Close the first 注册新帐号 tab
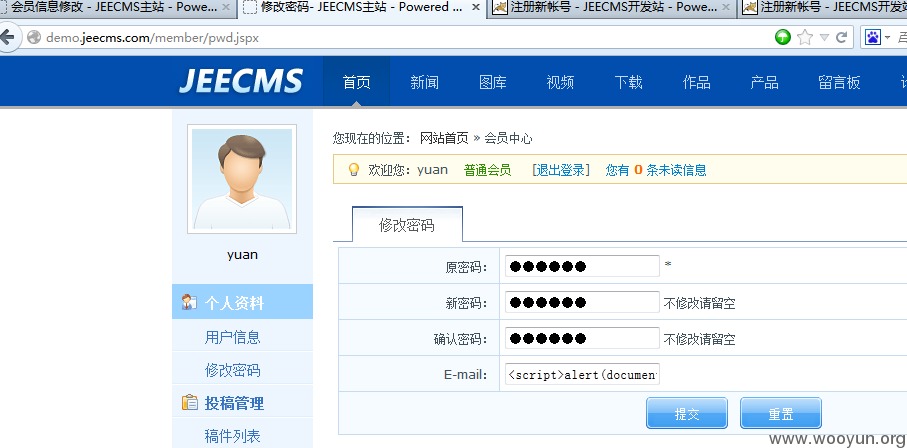This screenshot has height=448, width=907. coord(726,8)
